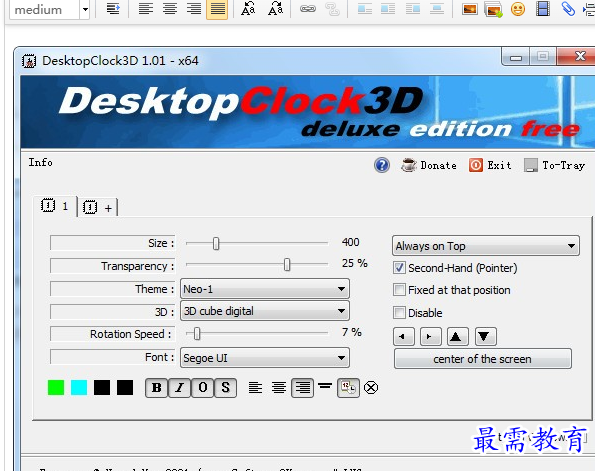This screenshot has height=471, width=595.
Task: Move the clock up with the arrow button
Action: pos(458,337)
